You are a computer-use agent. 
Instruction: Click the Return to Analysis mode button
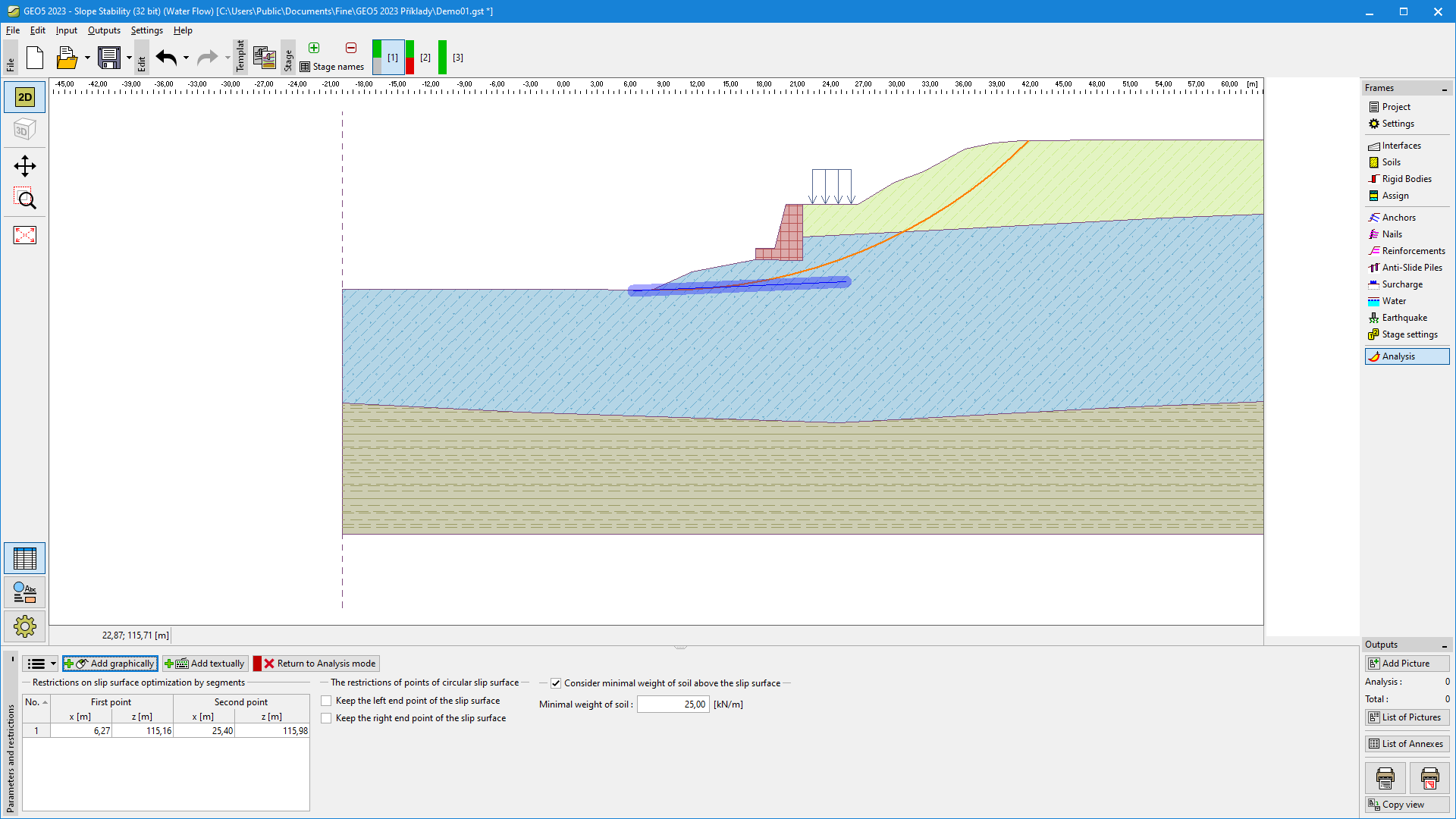pyautogui.click(x=319, y=663)
